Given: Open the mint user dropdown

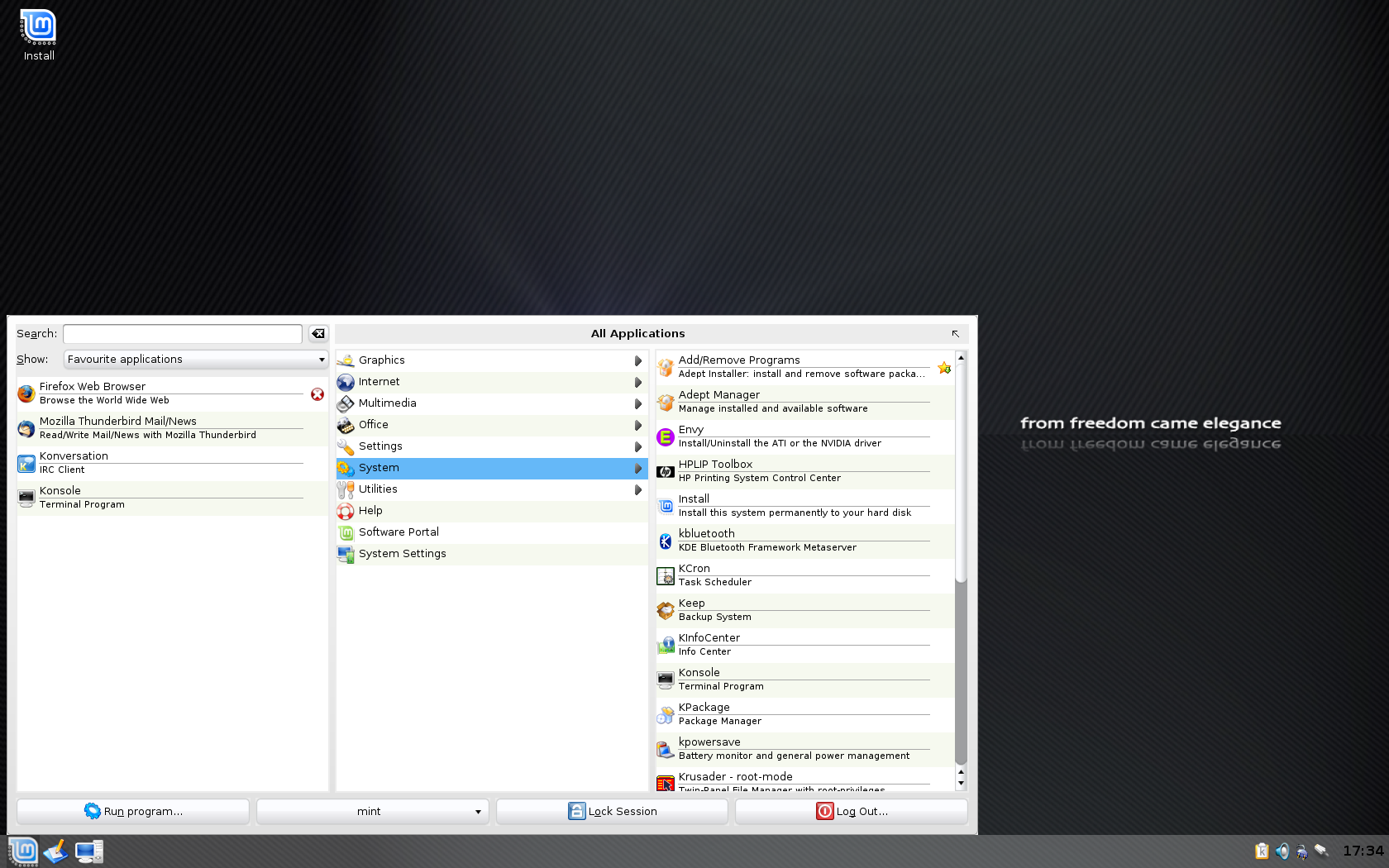Looking at the screenshot, I should (372, 812).
